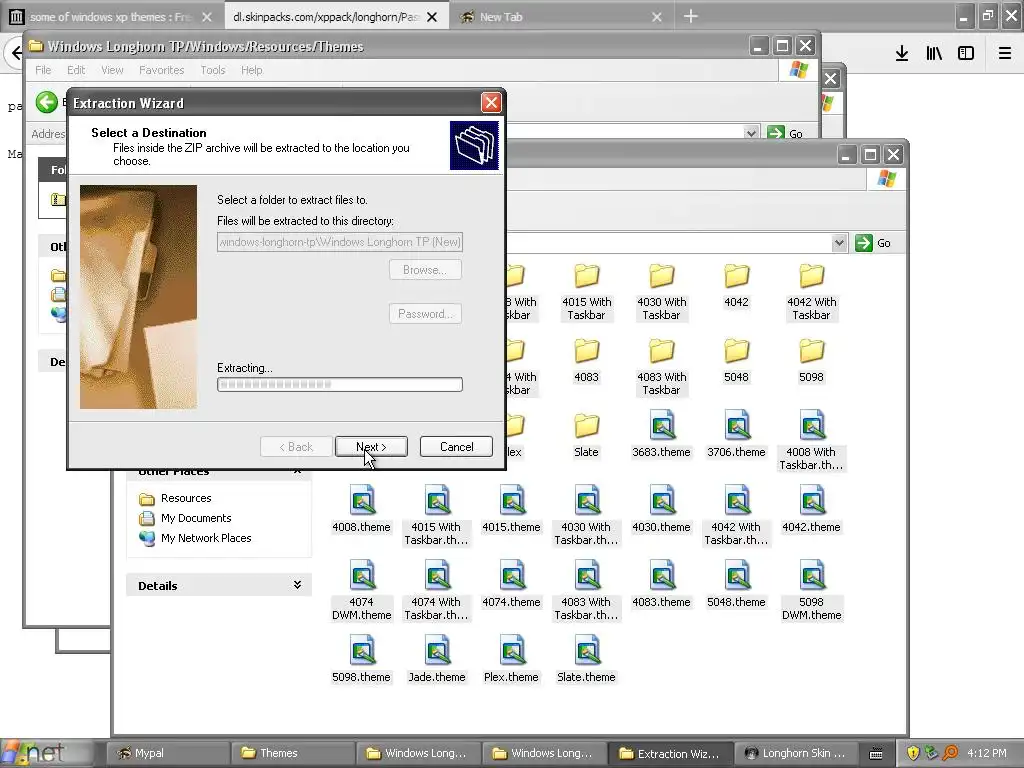Image resolution: width=1024 pixels, height=768 pixels.
Task: Open the browser library icon
Action: [x=934, y=53]
